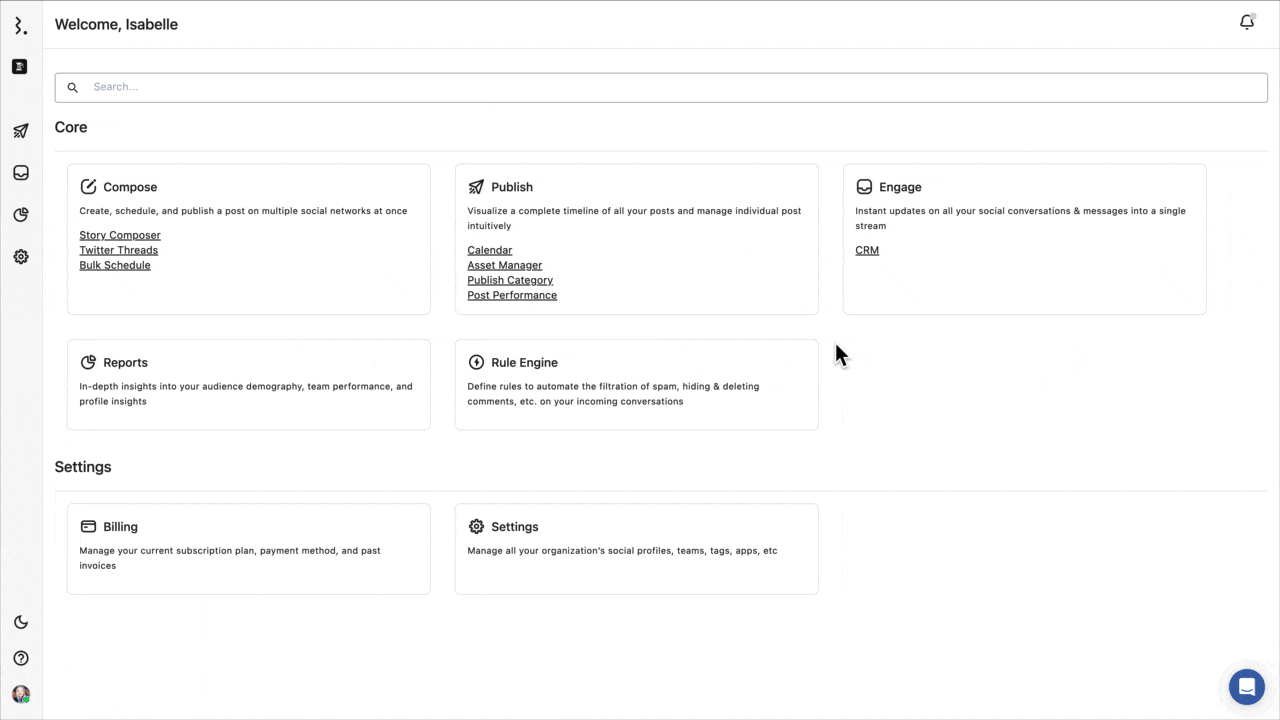
Task: Open the Billing card
Action: (248, 548)
